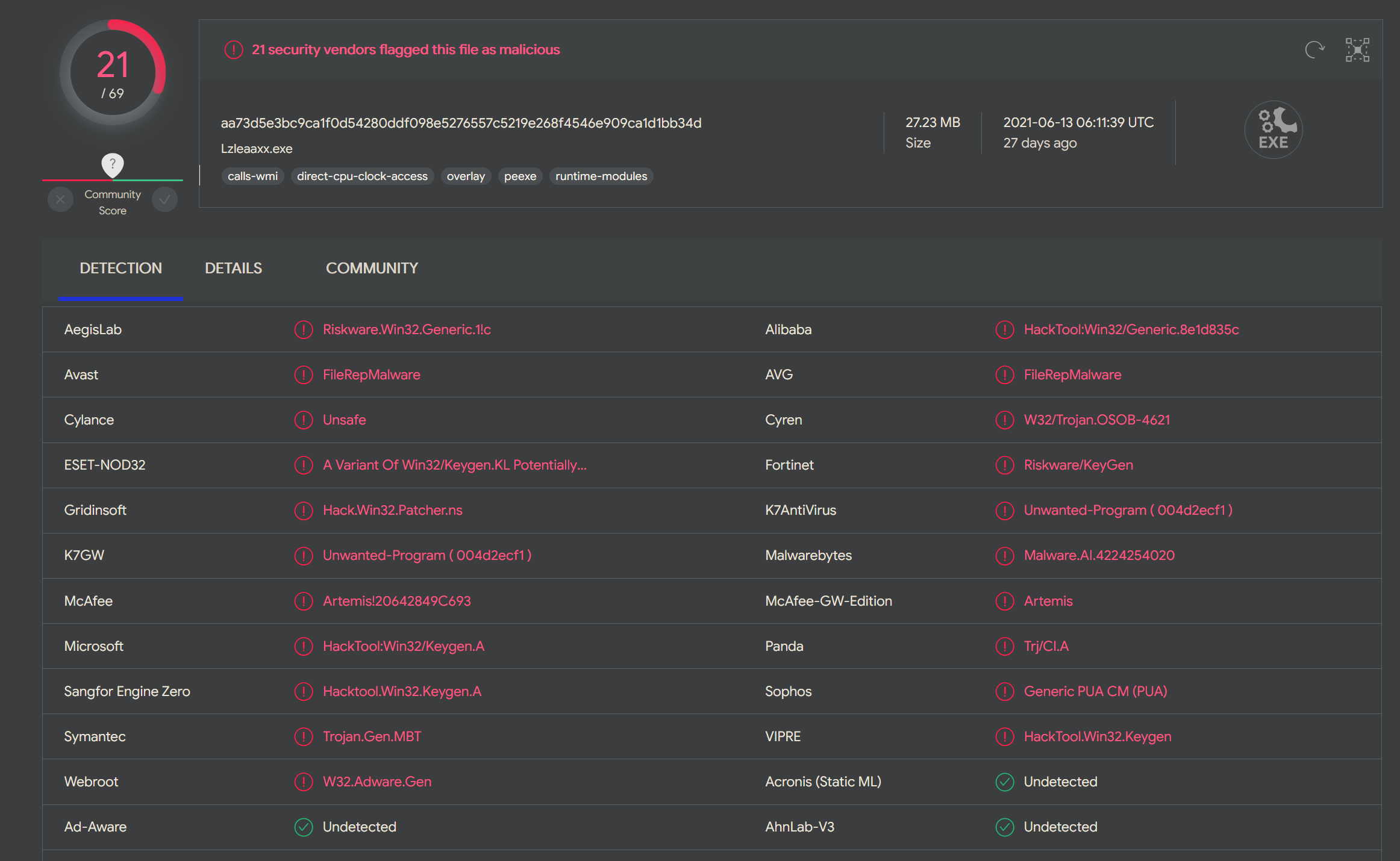Click K7GW Unwanted-Program ( 004d2ecf1 ) result
Viewport: 1400px width, 861px height.
(x=427, y=555)
